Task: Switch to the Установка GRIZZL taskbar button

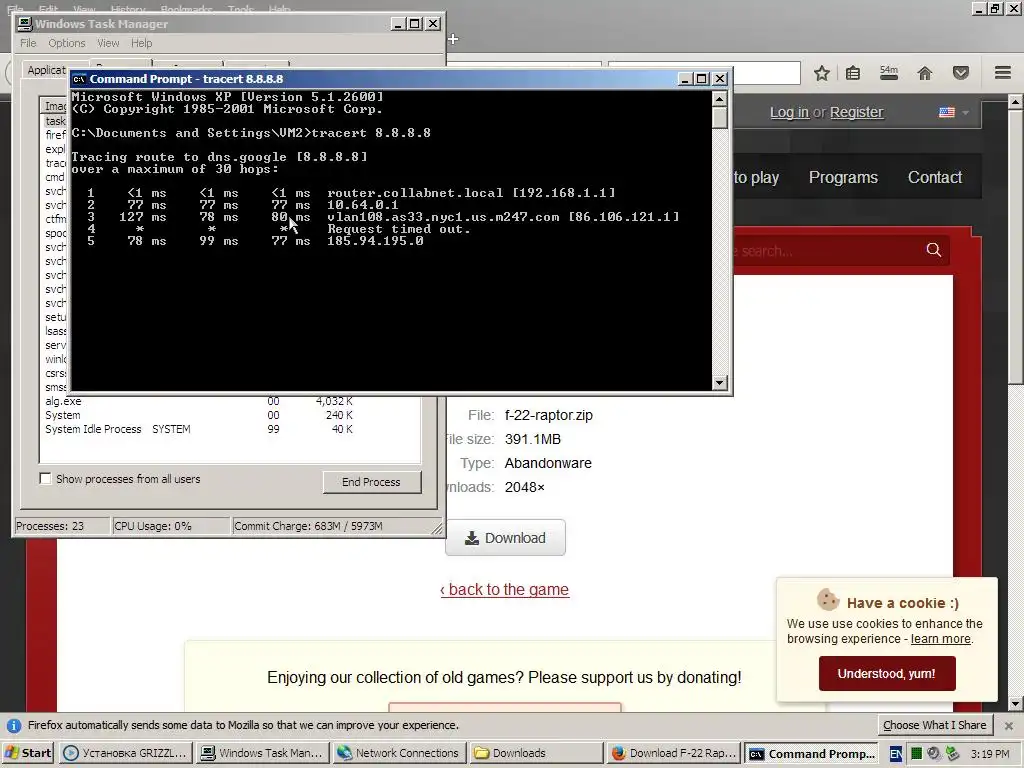Action: point(126,753)
